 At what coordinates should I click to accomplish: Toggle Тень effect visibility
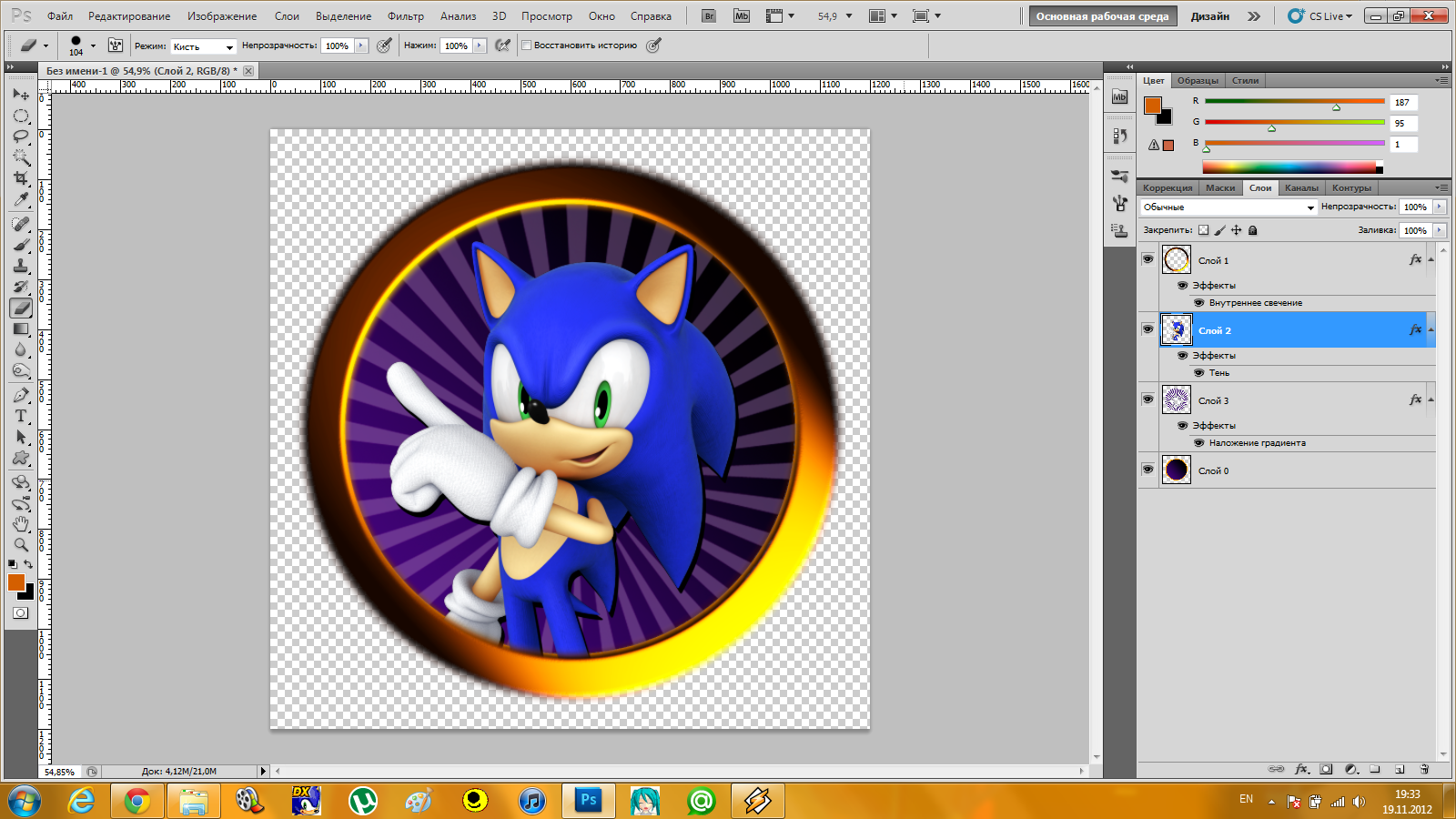[x=1198, y=373]
